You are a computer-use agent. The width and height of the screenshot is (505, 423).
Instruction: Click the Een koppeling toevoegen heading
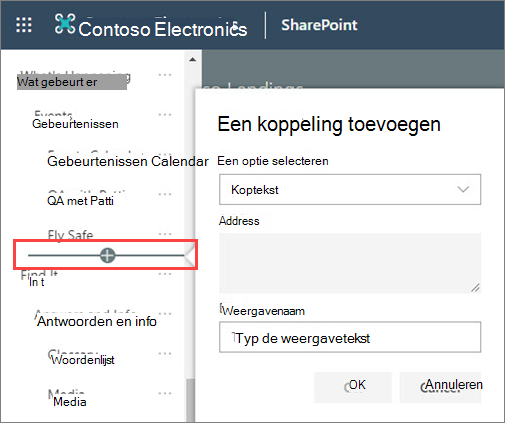pos(329,124)
